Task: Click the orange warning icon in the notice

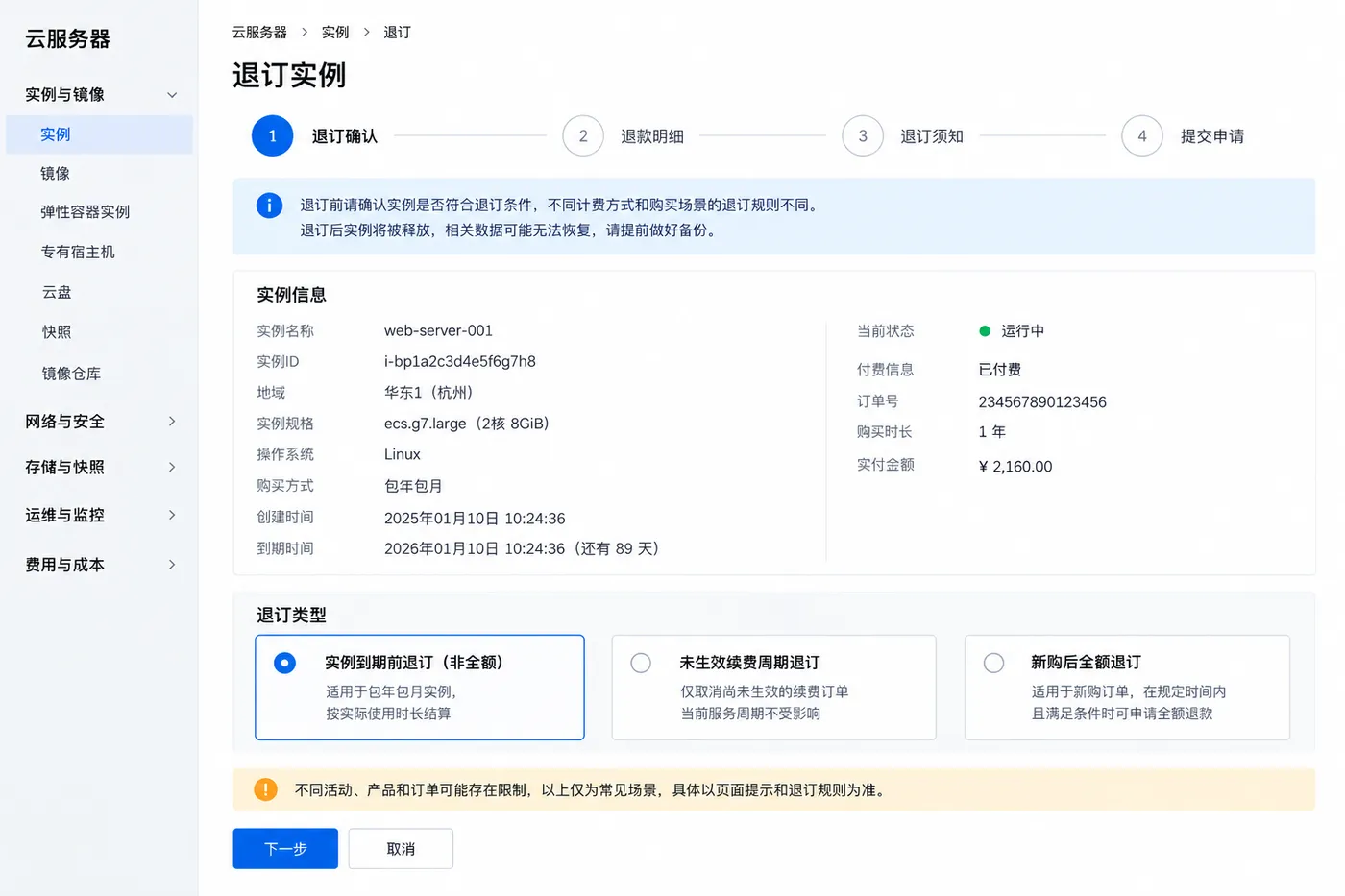Action: pyautogui.click(x=265, y=789)
